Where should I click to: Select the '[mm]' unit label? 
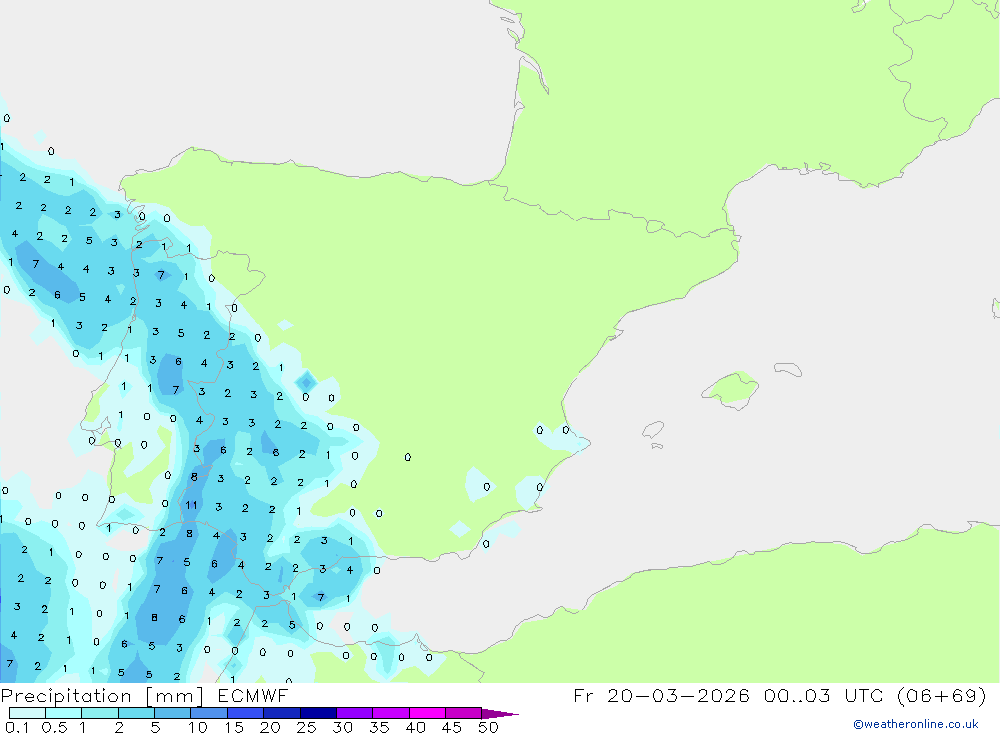[x=175, y=696]
